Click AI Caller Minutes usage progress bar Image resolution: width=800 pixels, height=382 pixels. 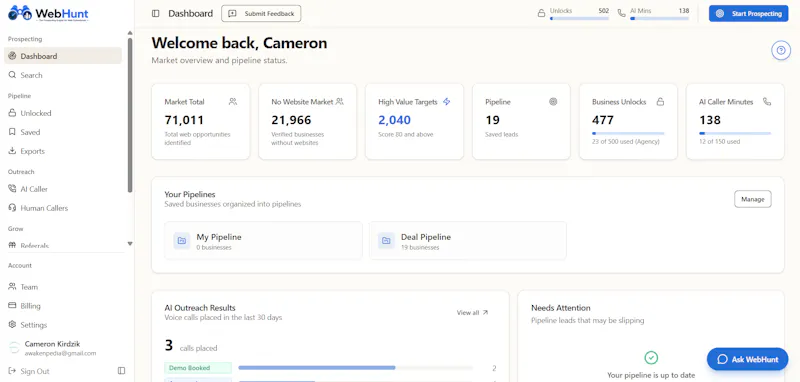735,133
